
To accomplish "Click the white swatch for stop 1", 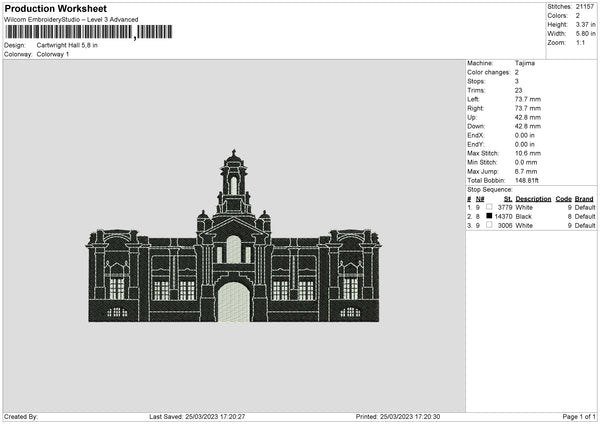I will pos(490,207).
